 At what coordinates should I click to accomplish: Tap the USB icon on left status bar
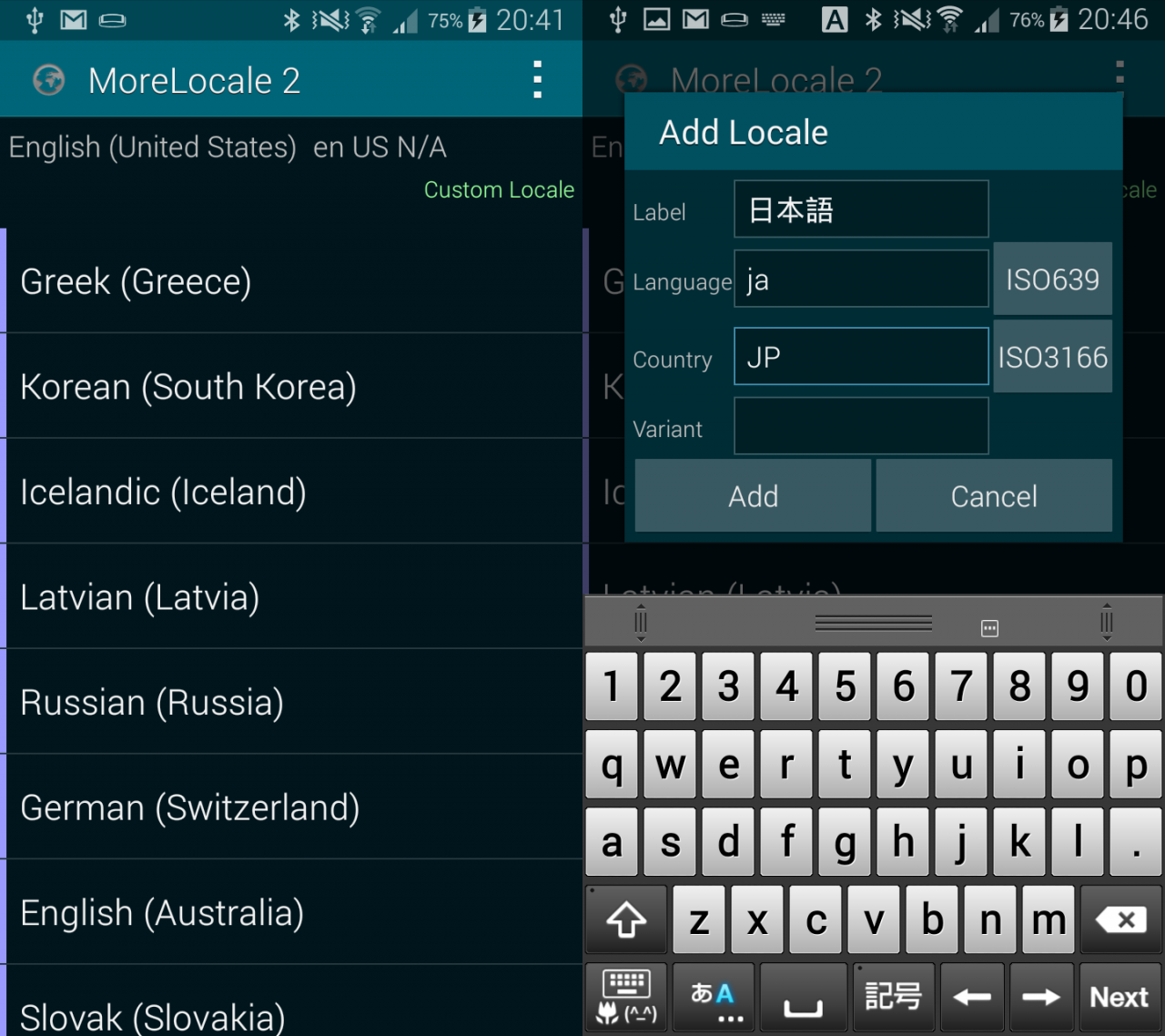35,19
